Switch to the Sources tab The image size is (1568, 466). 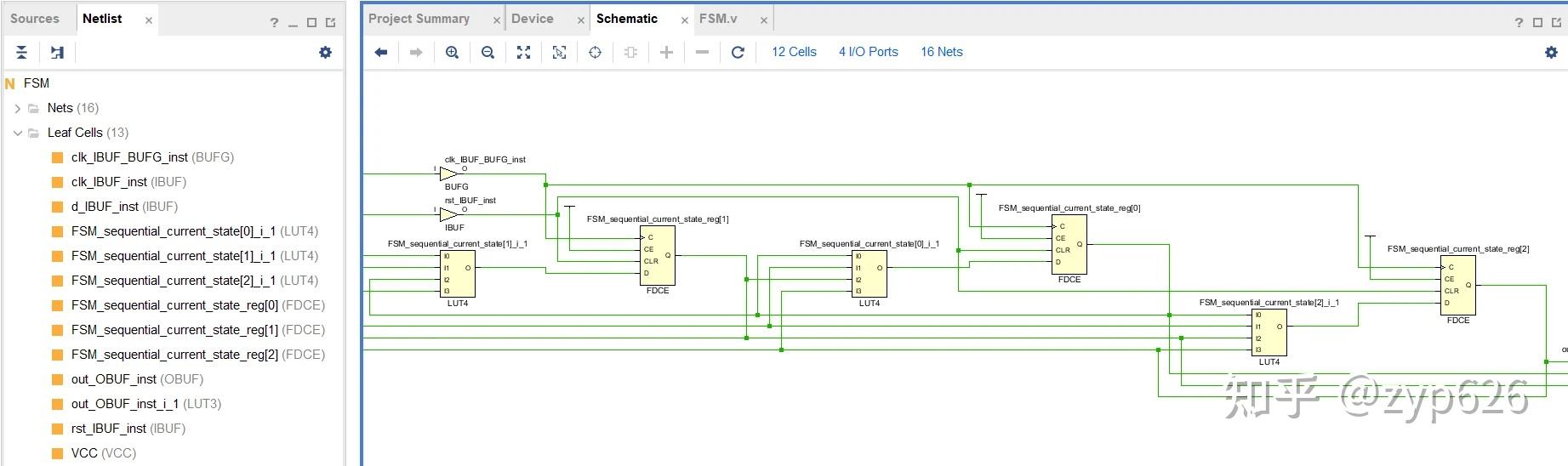pos(35,19)
